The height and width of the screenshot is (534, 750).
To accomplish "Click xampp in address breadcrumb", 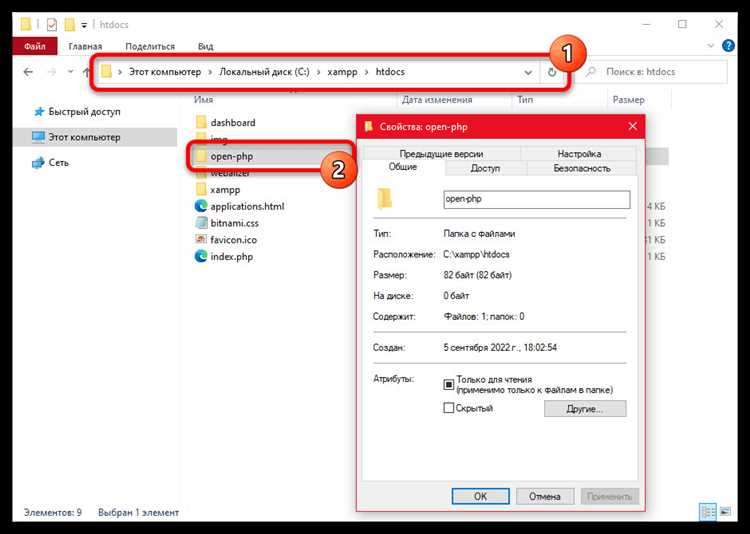I will pyautogui.click(x=342, y=72).
